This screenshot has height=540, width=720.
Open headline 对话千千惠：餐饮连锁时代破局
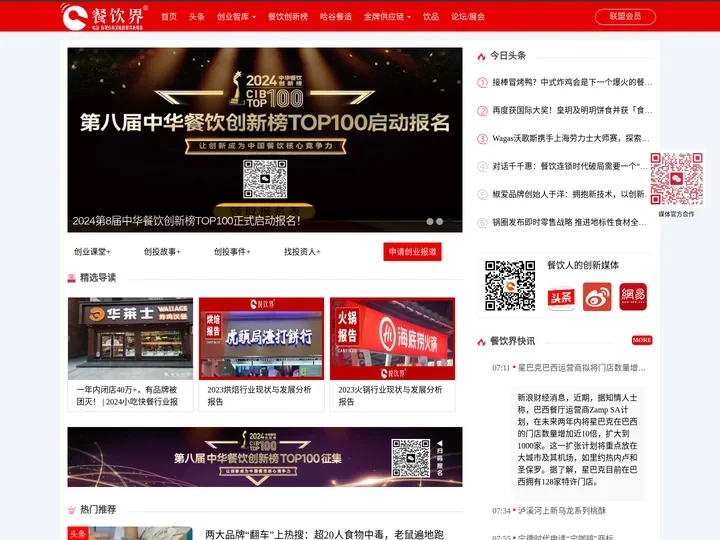click(x=570, y=166)
